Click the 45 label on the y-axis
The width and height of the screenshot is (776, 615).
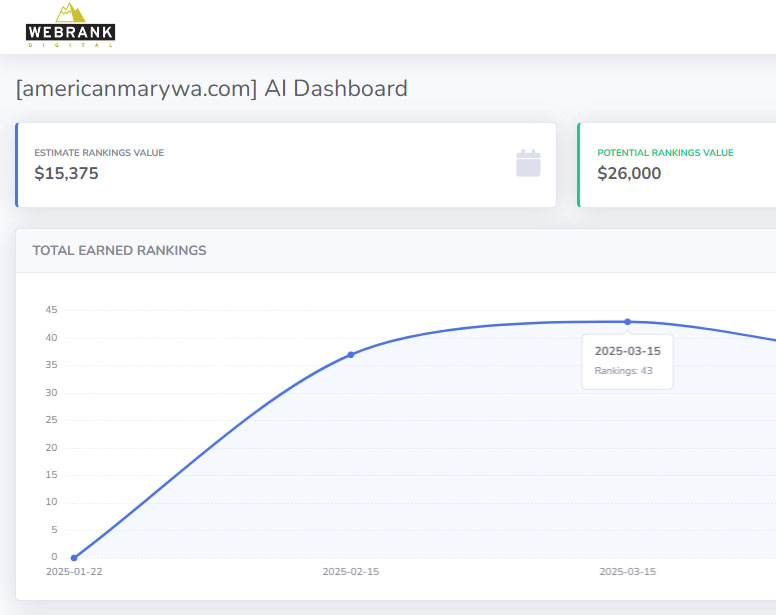(x=51, y=310)
